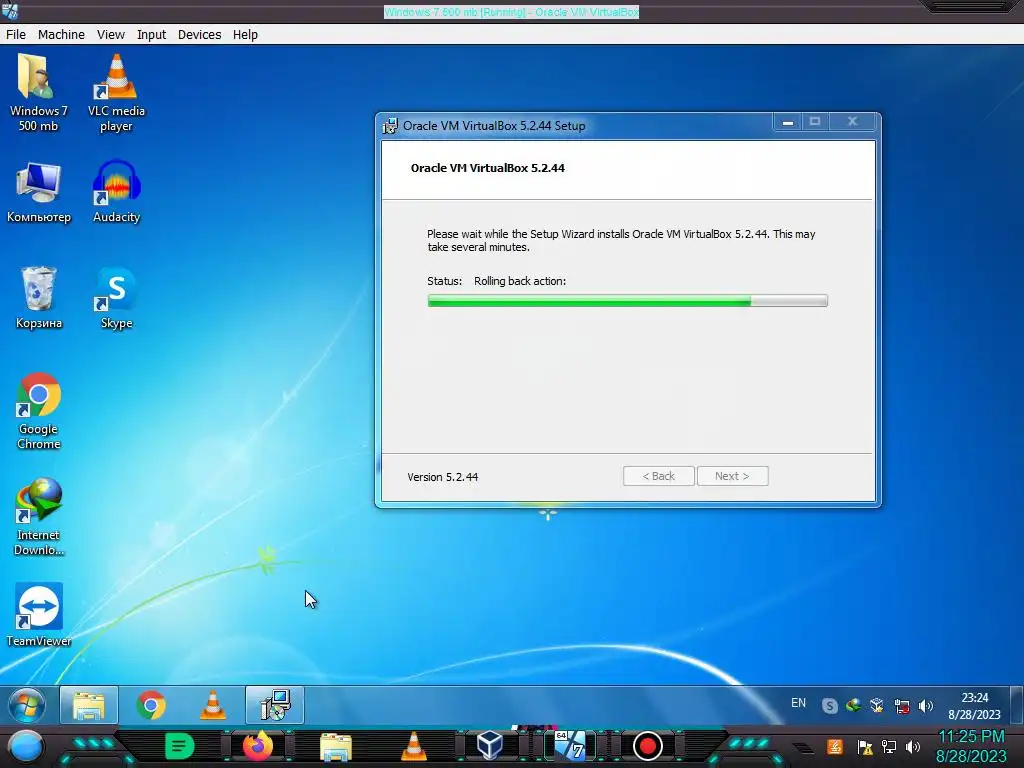Viewport: 1024px width, 768px height.
Task: Select the VLC media player desktop shortcut
Action: 116,93
